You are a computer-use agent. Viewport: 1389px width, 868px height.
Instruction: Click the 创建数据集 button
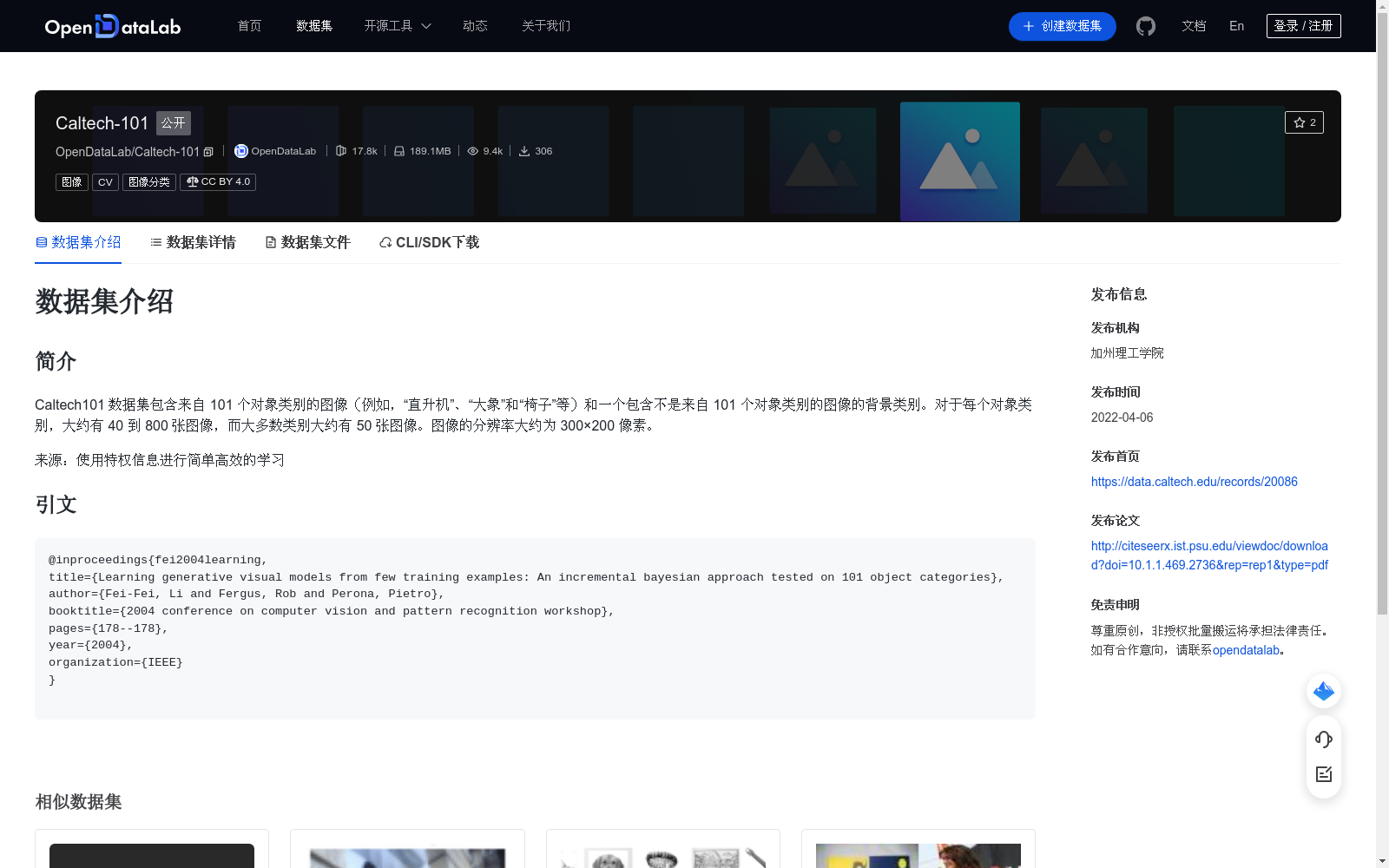click(1063, 26)
